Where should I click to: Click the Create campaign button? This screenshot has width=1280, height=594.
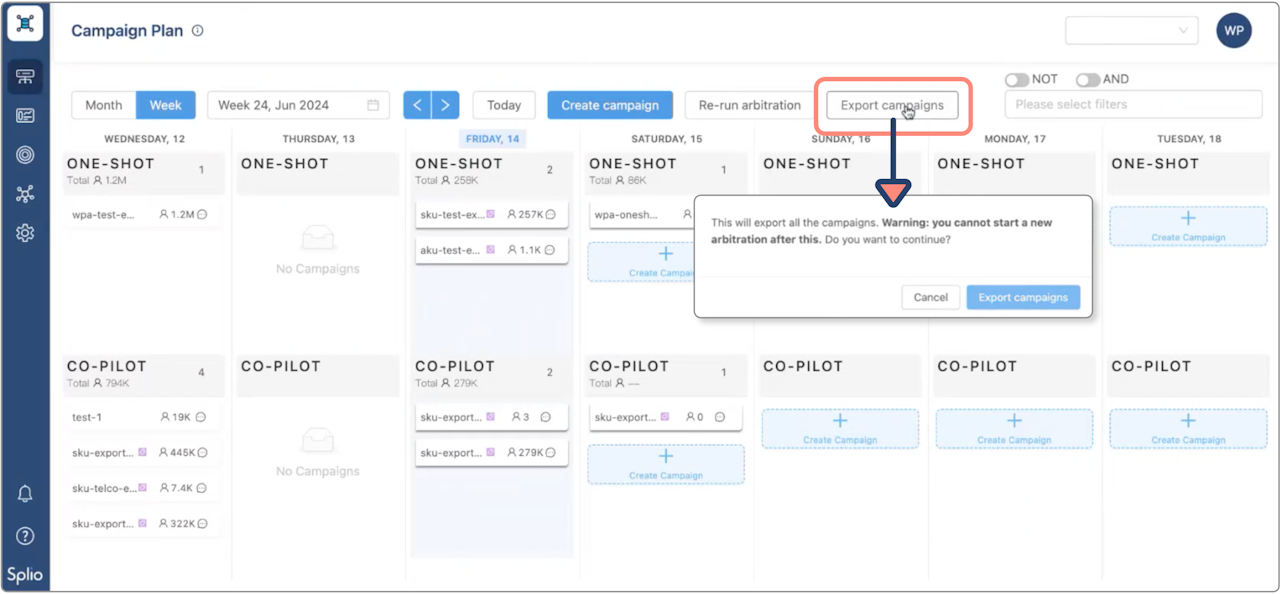(x=610, y=105)
